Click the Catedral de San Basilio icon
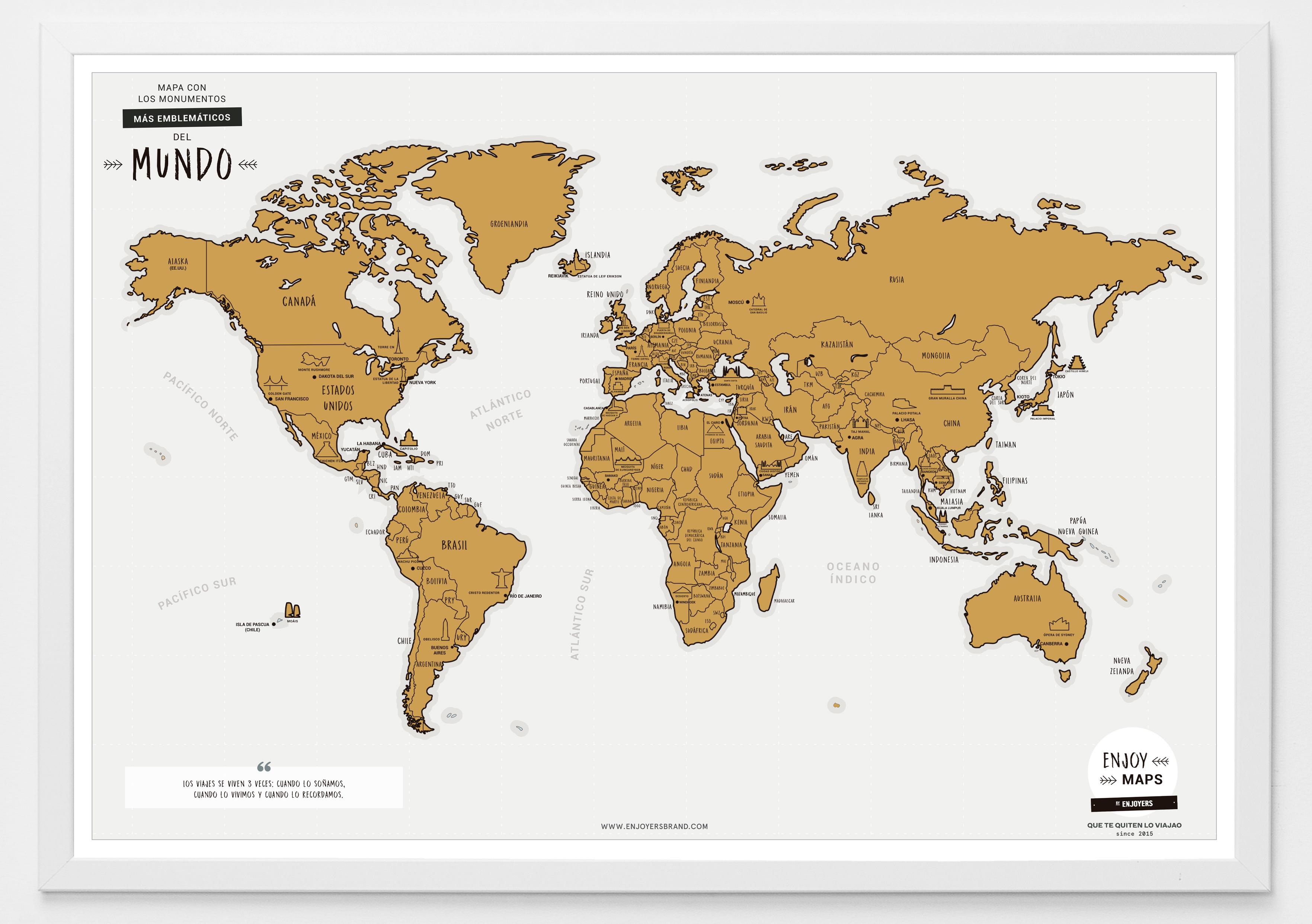Viewport: 1312px width, 924px height. tap(758, 300)
